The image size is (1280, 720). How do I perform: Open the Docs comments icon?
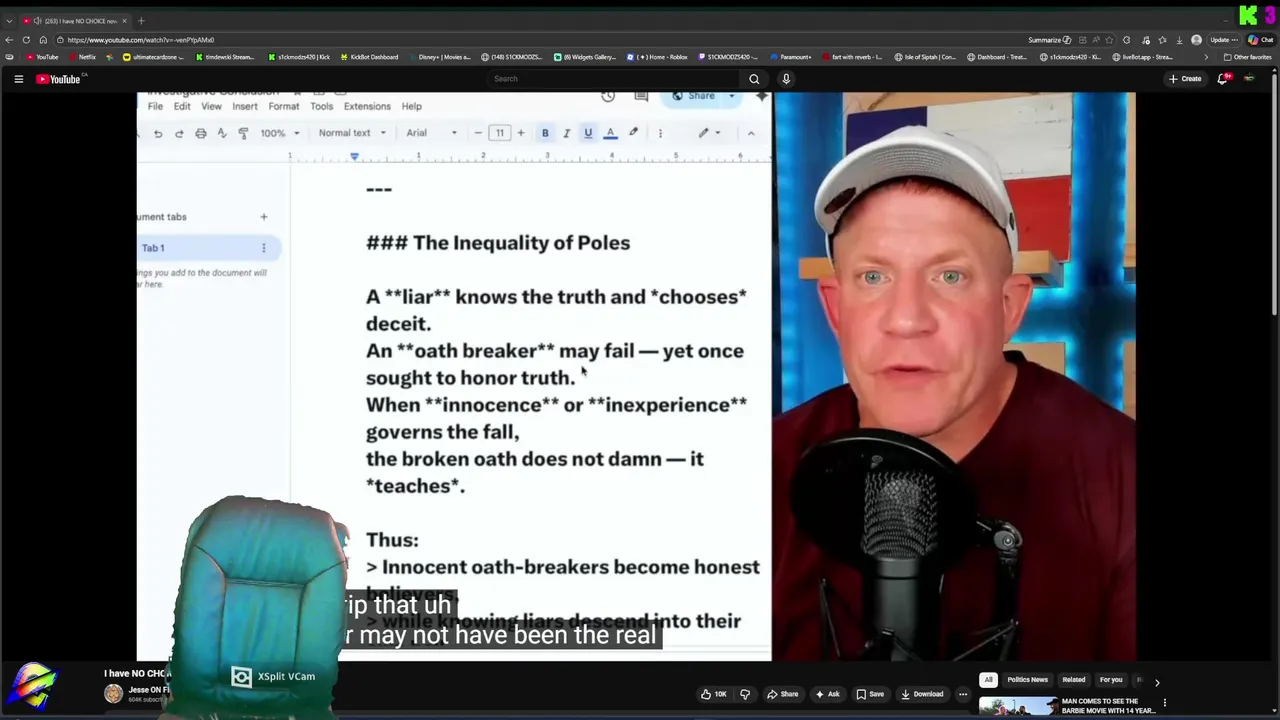coord(641,96)
